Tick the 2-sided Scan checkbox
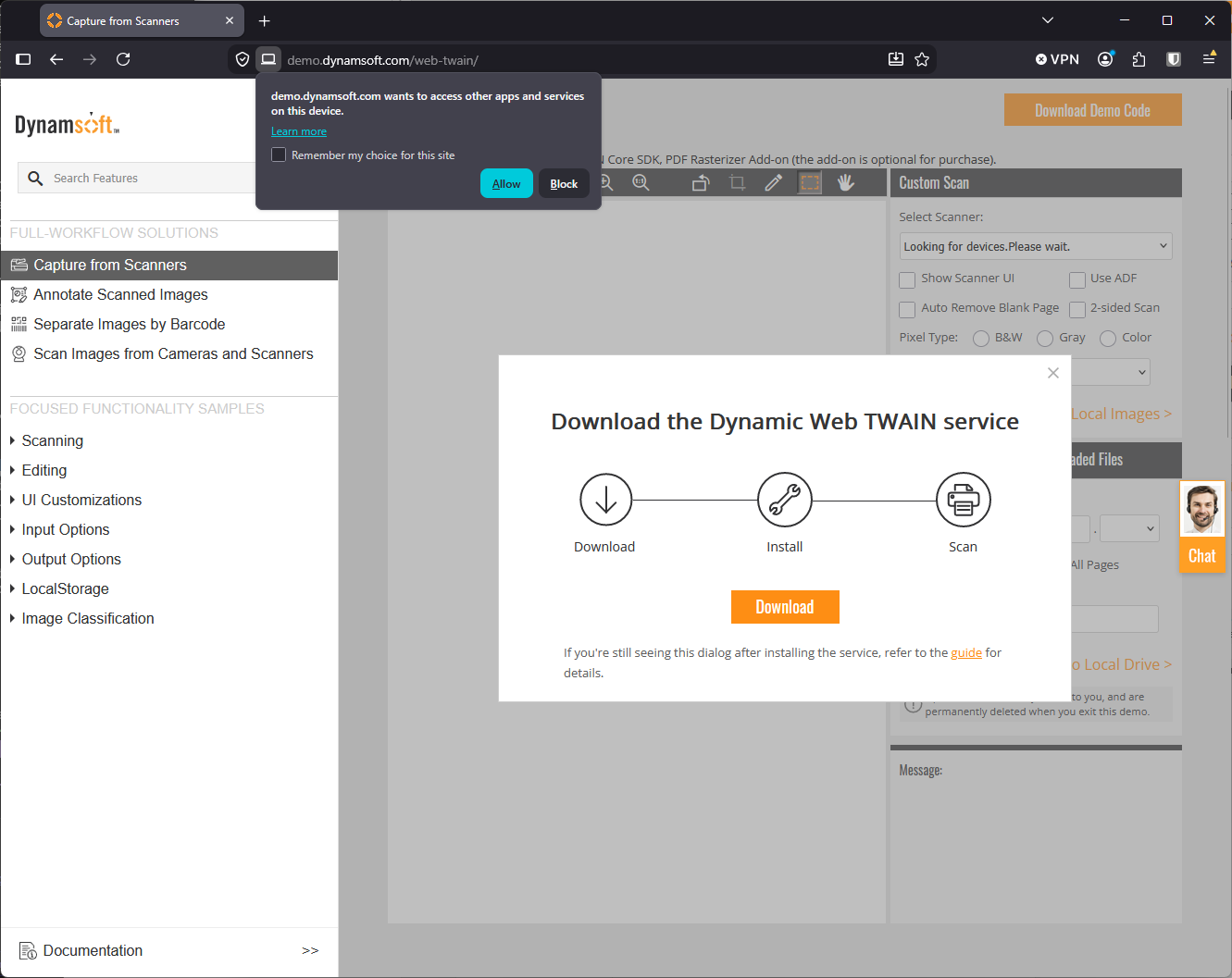Viewport: 1232px width, 978px height. [1077, 309]
